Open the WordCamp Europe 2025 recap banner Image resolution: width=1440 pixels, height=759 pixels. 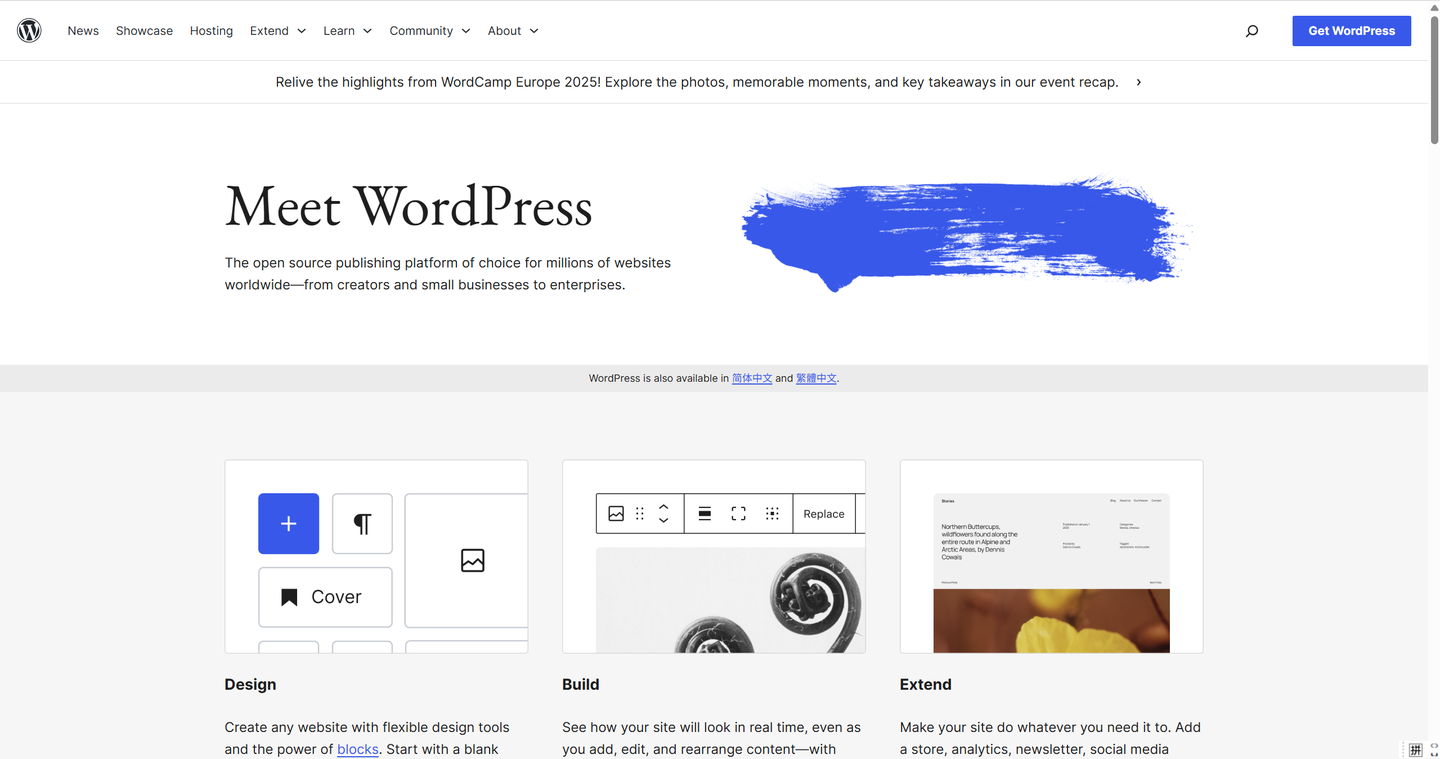697,82
